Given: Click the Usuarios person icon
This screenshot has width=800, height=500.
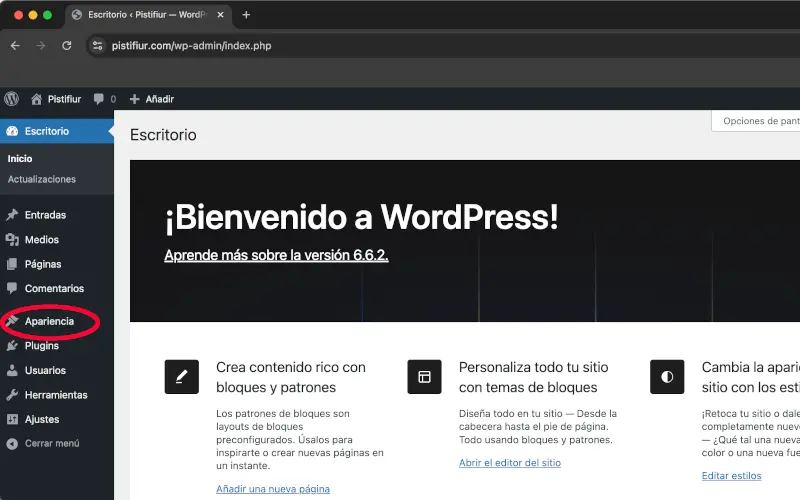Looking at the screenshot, I should pos(12,370).
